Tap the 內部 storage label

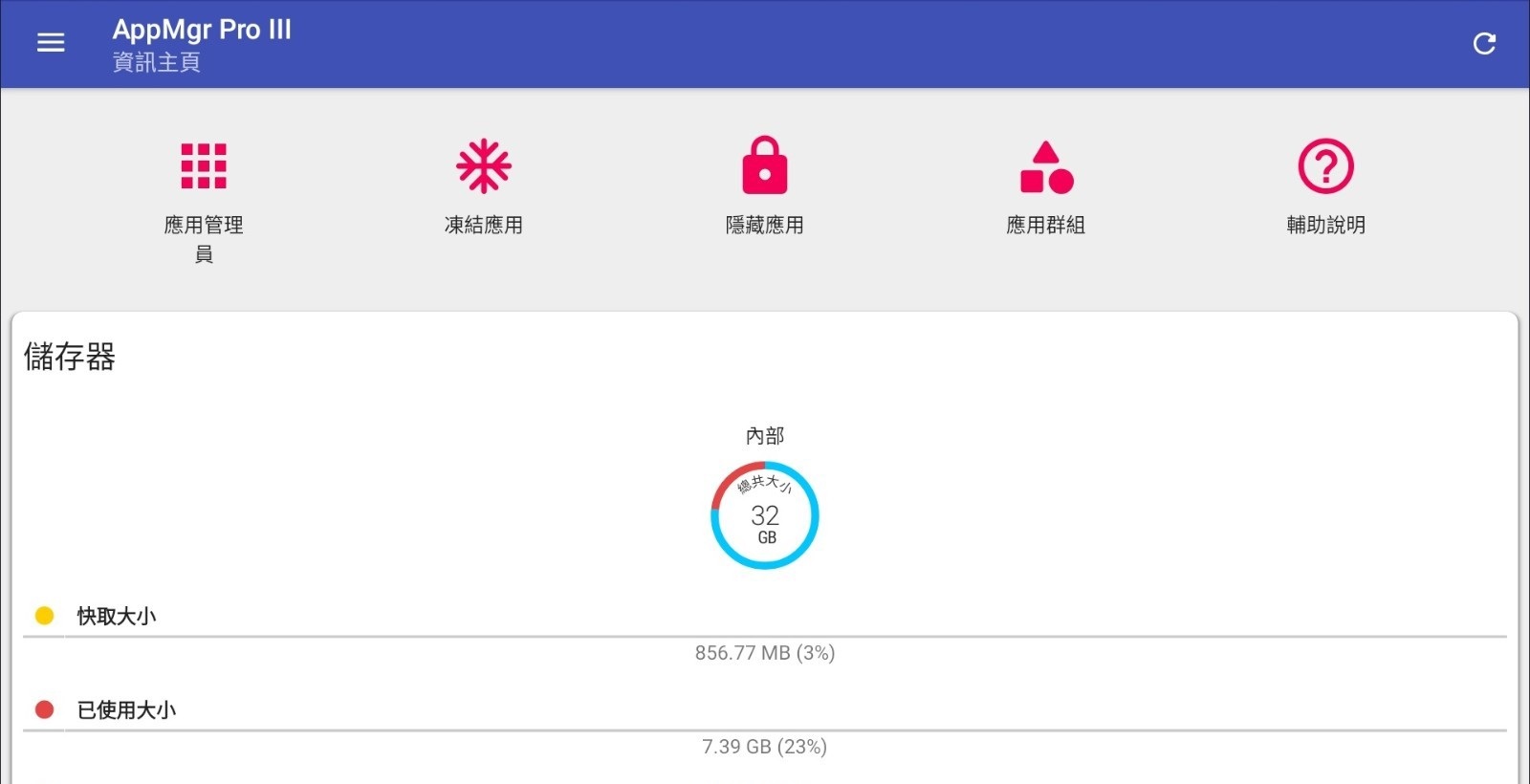coord(765,436)
